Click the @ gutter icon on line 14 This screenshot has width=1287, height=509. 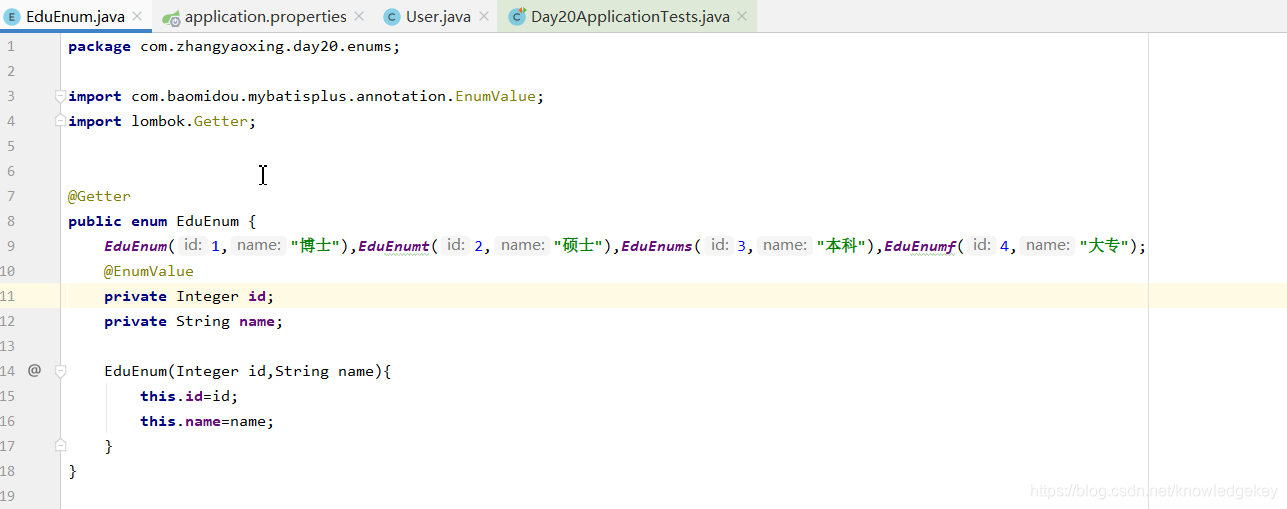tap(34, 370)
